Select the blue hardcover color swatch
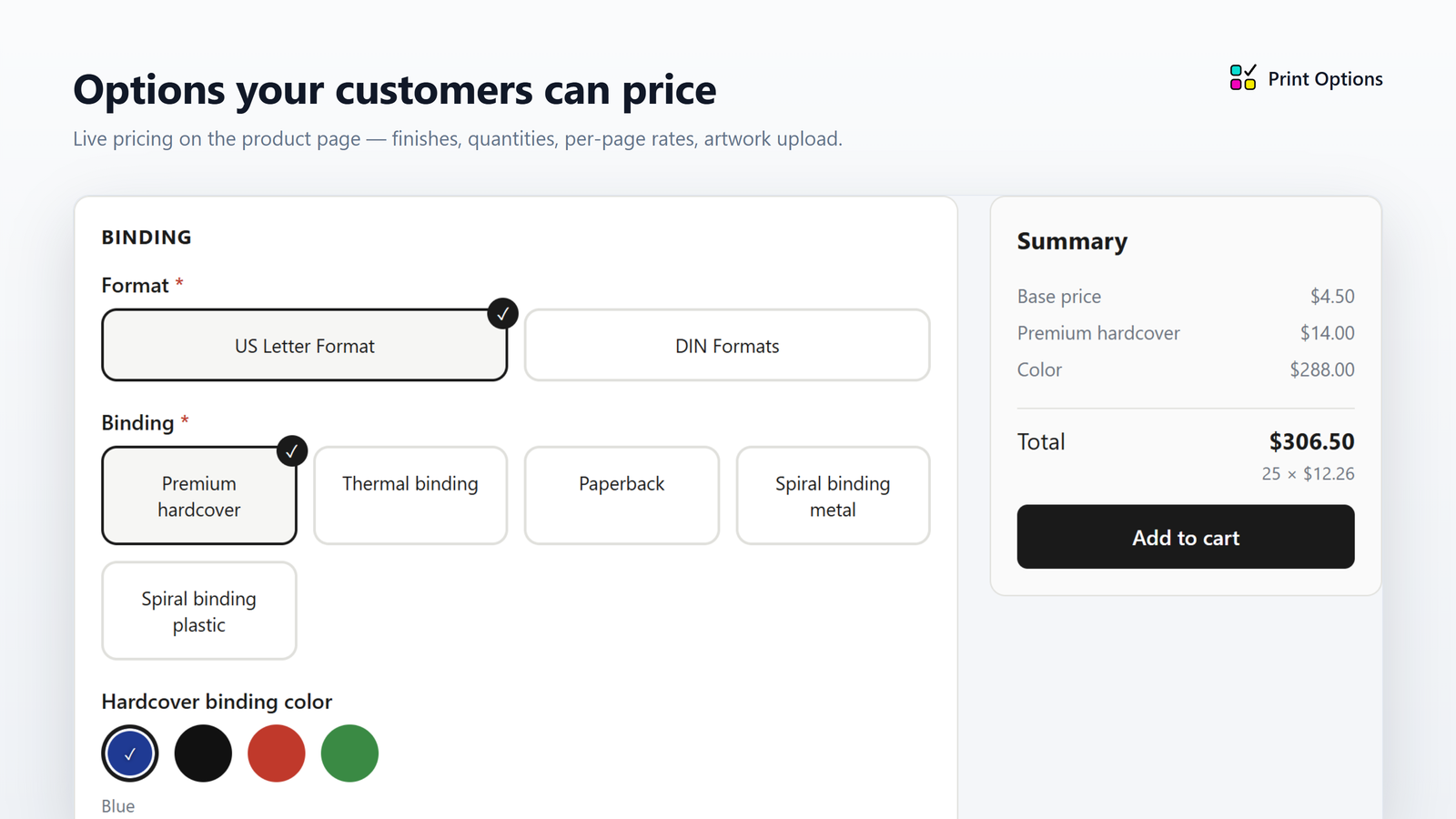 tap(130, 753)
